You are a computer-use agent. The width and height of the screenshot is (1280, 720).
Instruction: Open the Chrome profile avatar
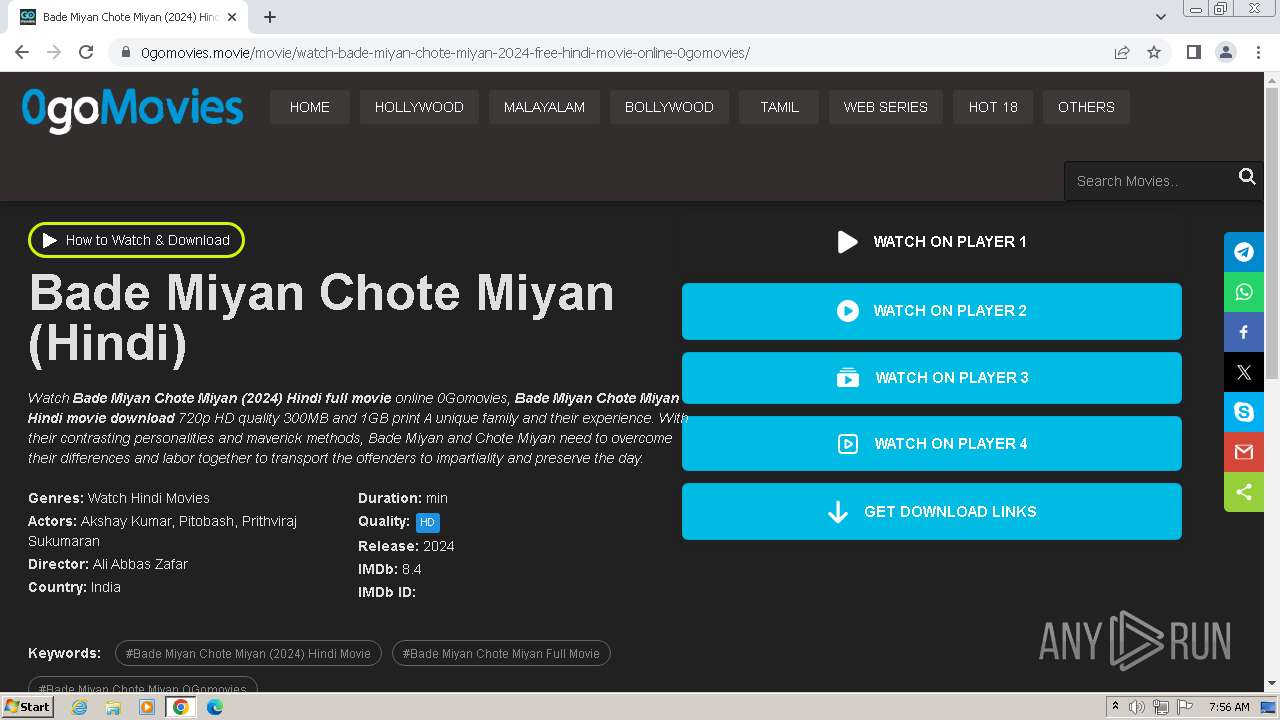[1226, 52]
